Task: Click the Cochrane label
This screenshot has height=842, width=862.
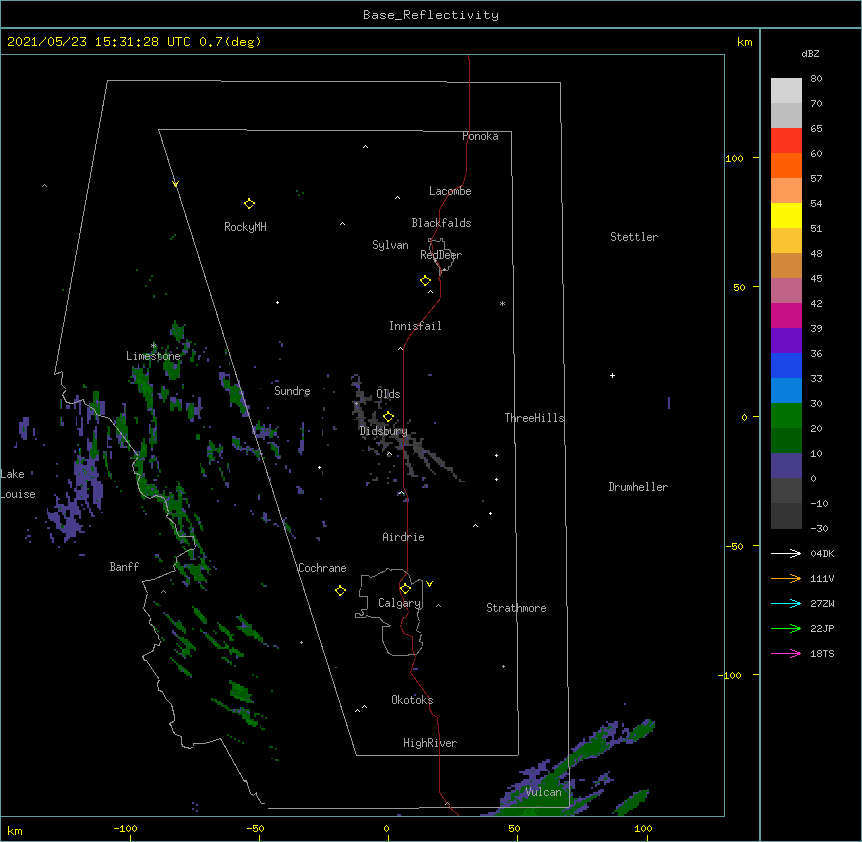Action: 322,568
